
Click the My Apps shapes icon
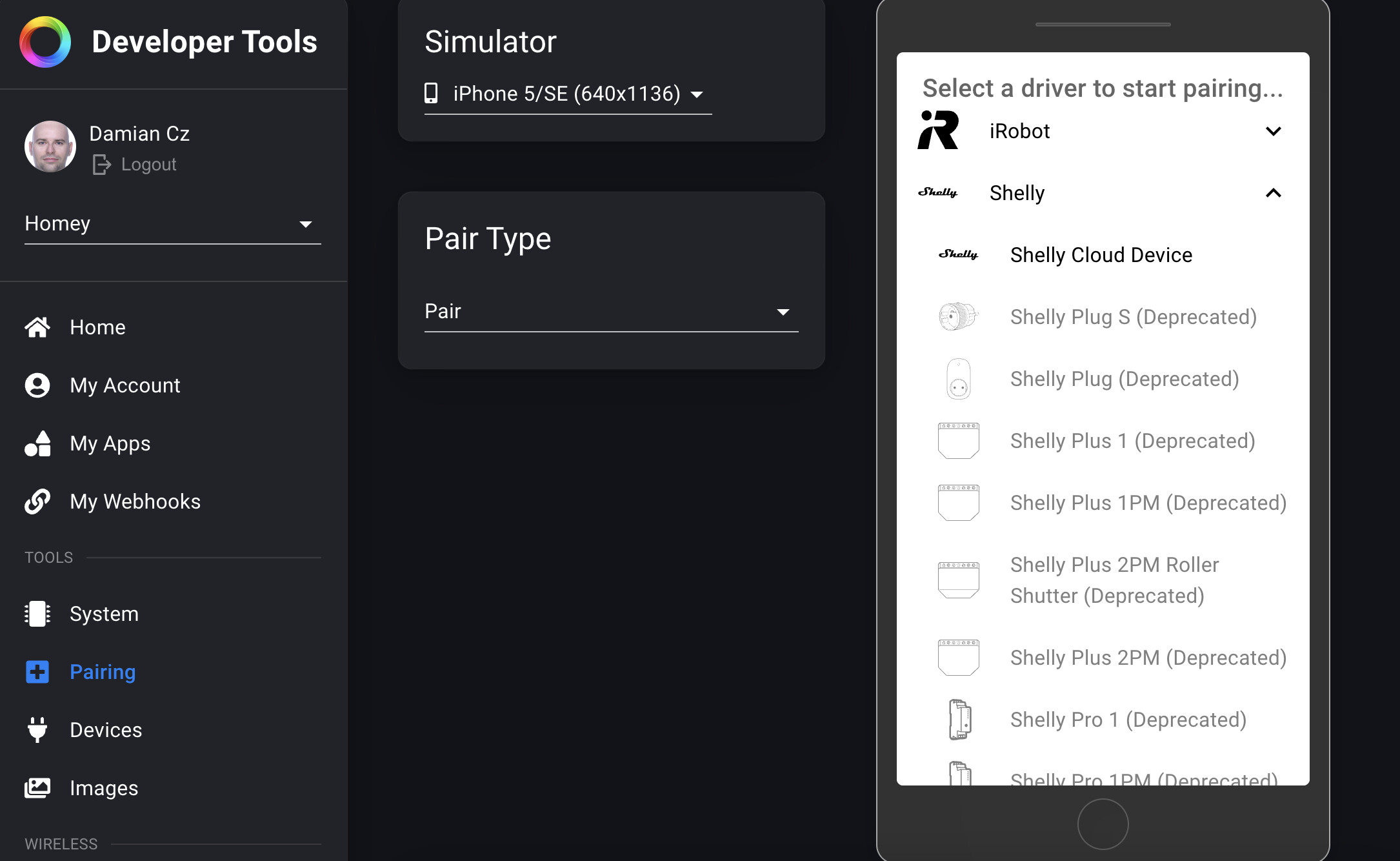[x=37, y=443]
